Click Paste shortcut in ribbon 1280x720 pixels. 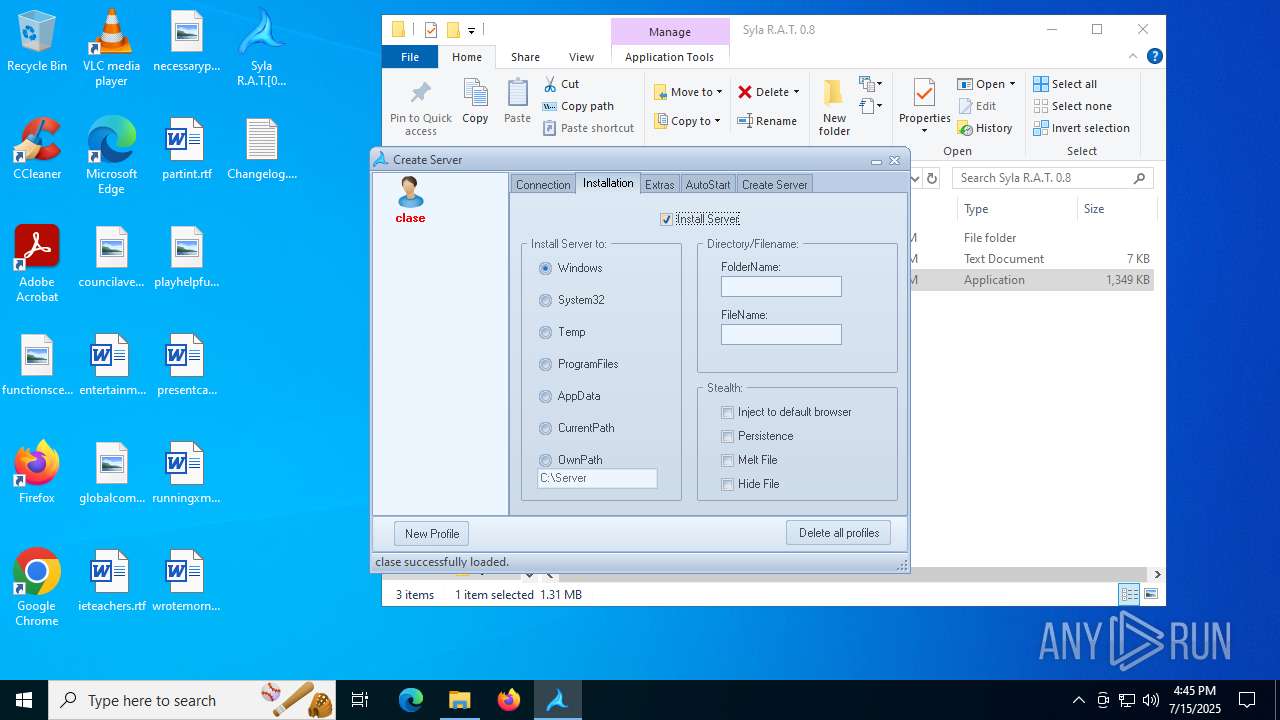pyautogui.click(x=588, y=128)
